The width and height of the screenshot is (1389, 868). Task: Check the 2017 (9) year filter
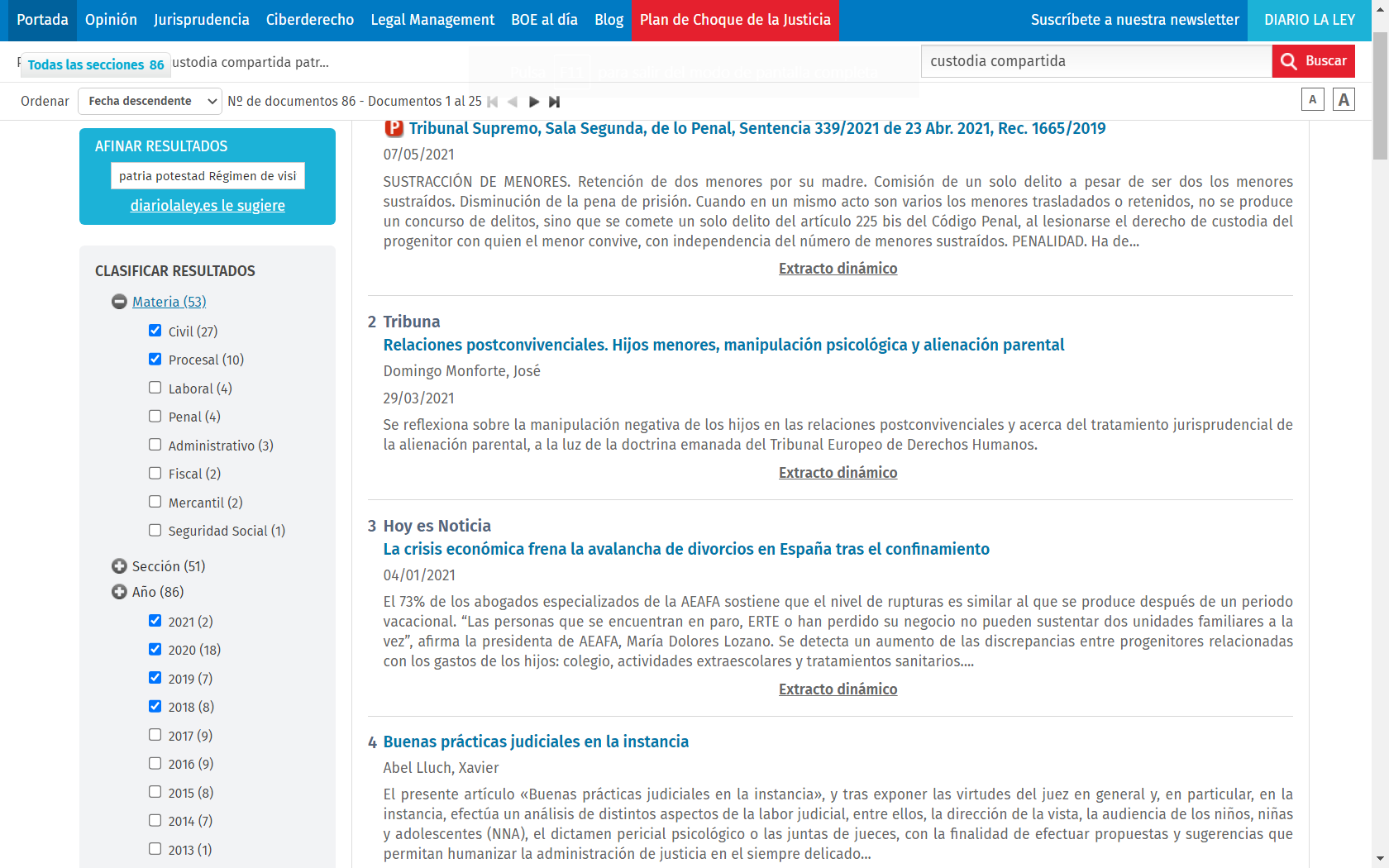click(155, 735)
